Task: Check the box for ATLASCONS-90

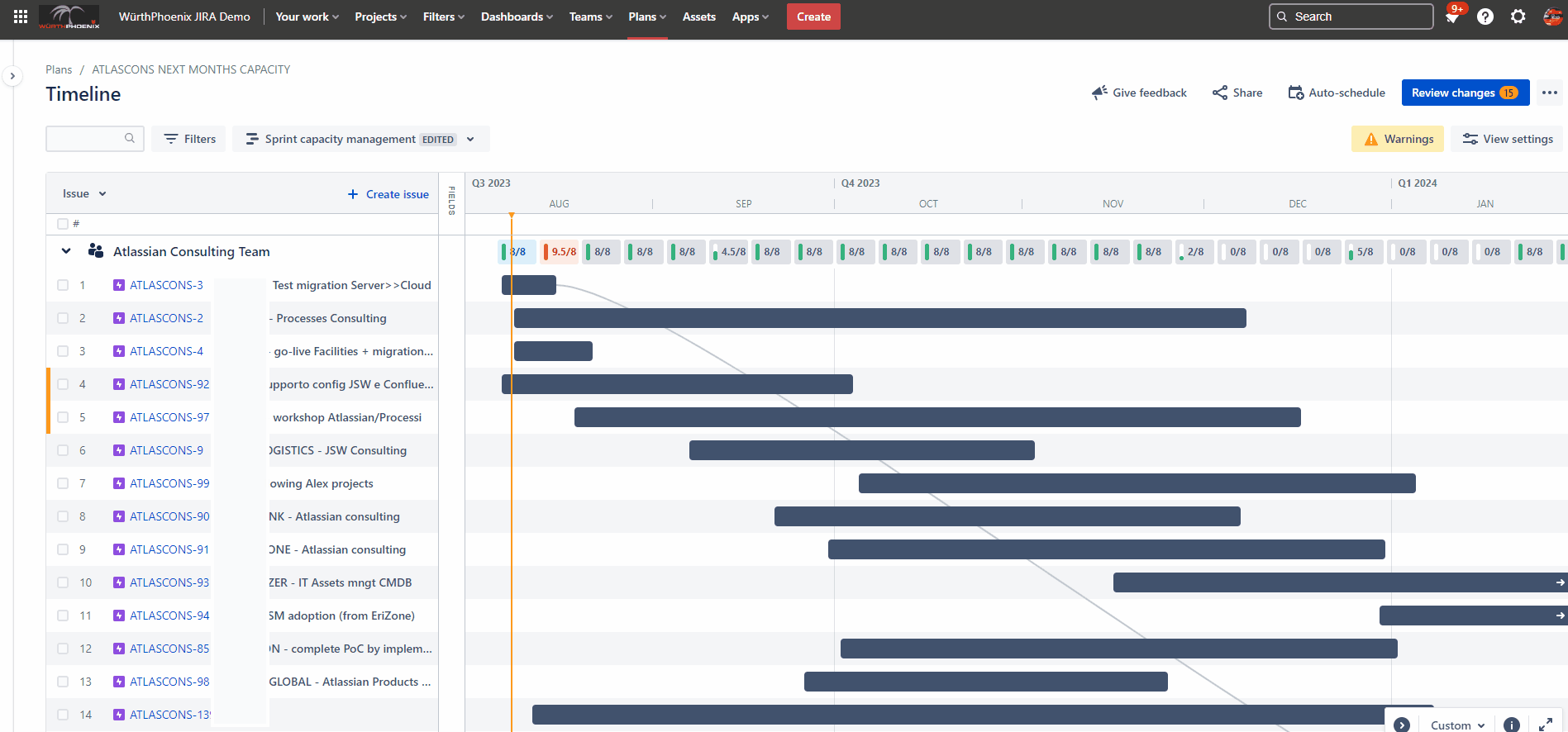Action: click(63, 516)
